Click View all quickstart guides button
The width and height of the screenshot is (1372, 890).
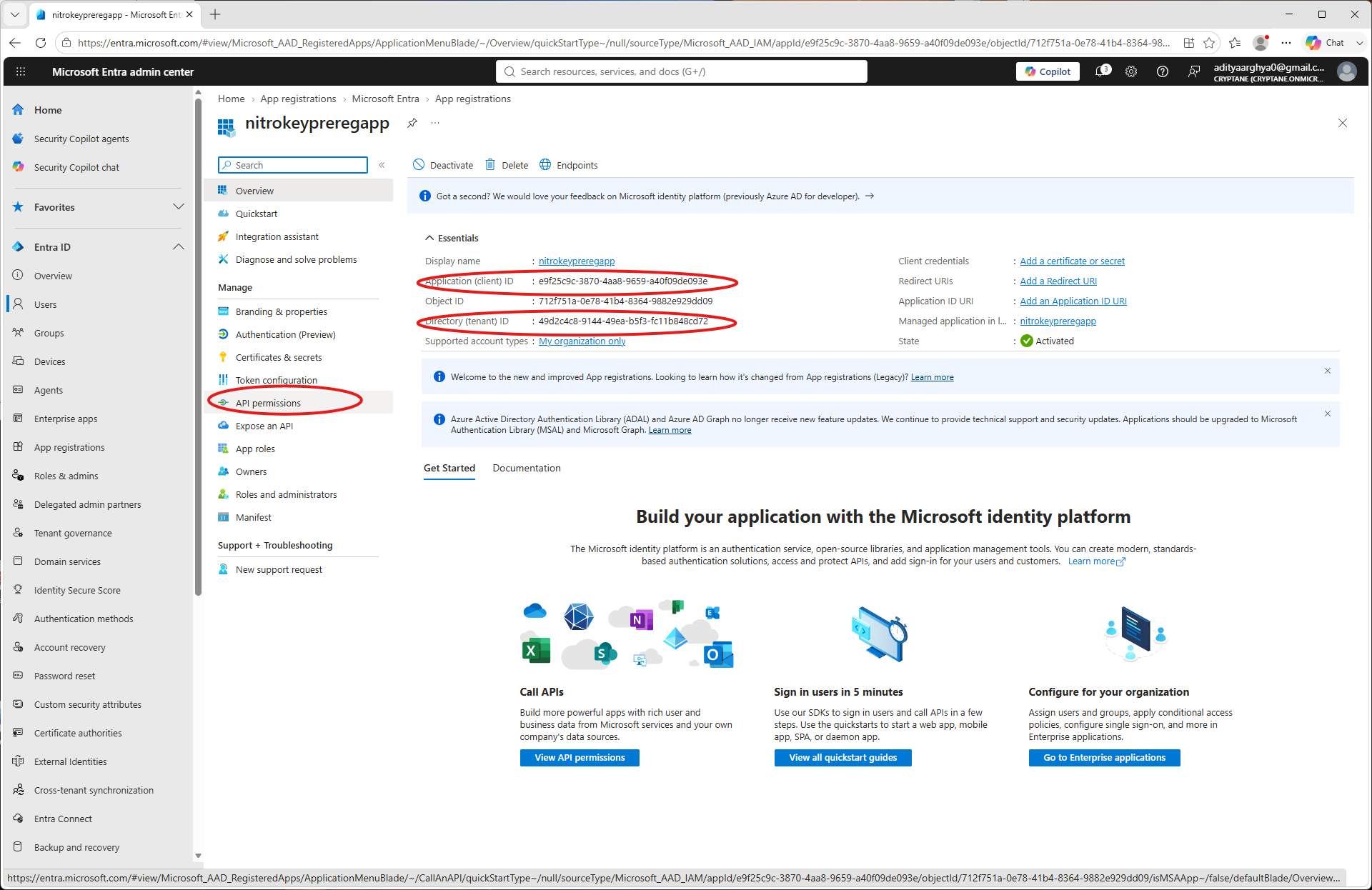[843, 757]
